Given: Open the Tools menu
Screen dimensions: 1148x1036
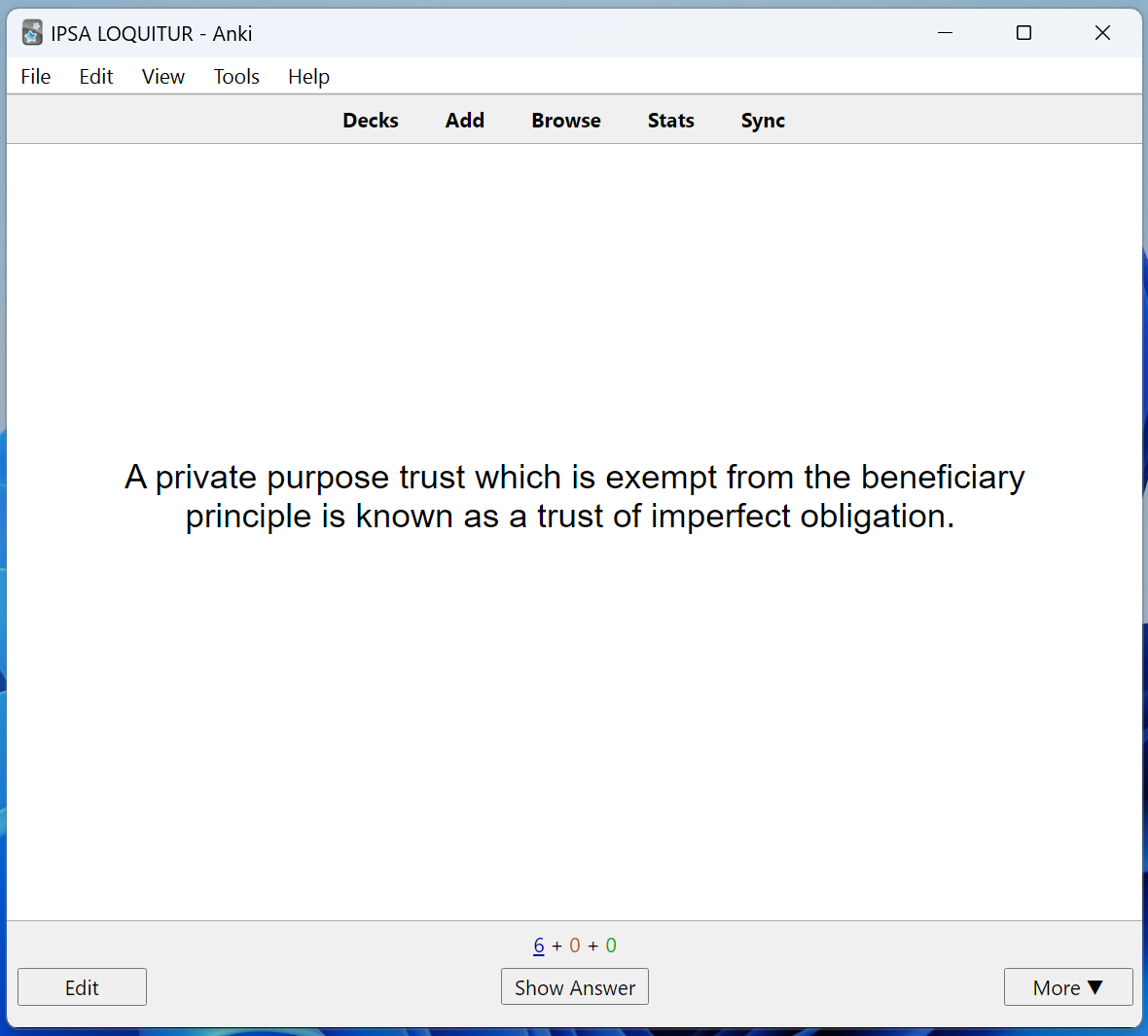Looking at the screenshot, I should click(x=235, y=76).
